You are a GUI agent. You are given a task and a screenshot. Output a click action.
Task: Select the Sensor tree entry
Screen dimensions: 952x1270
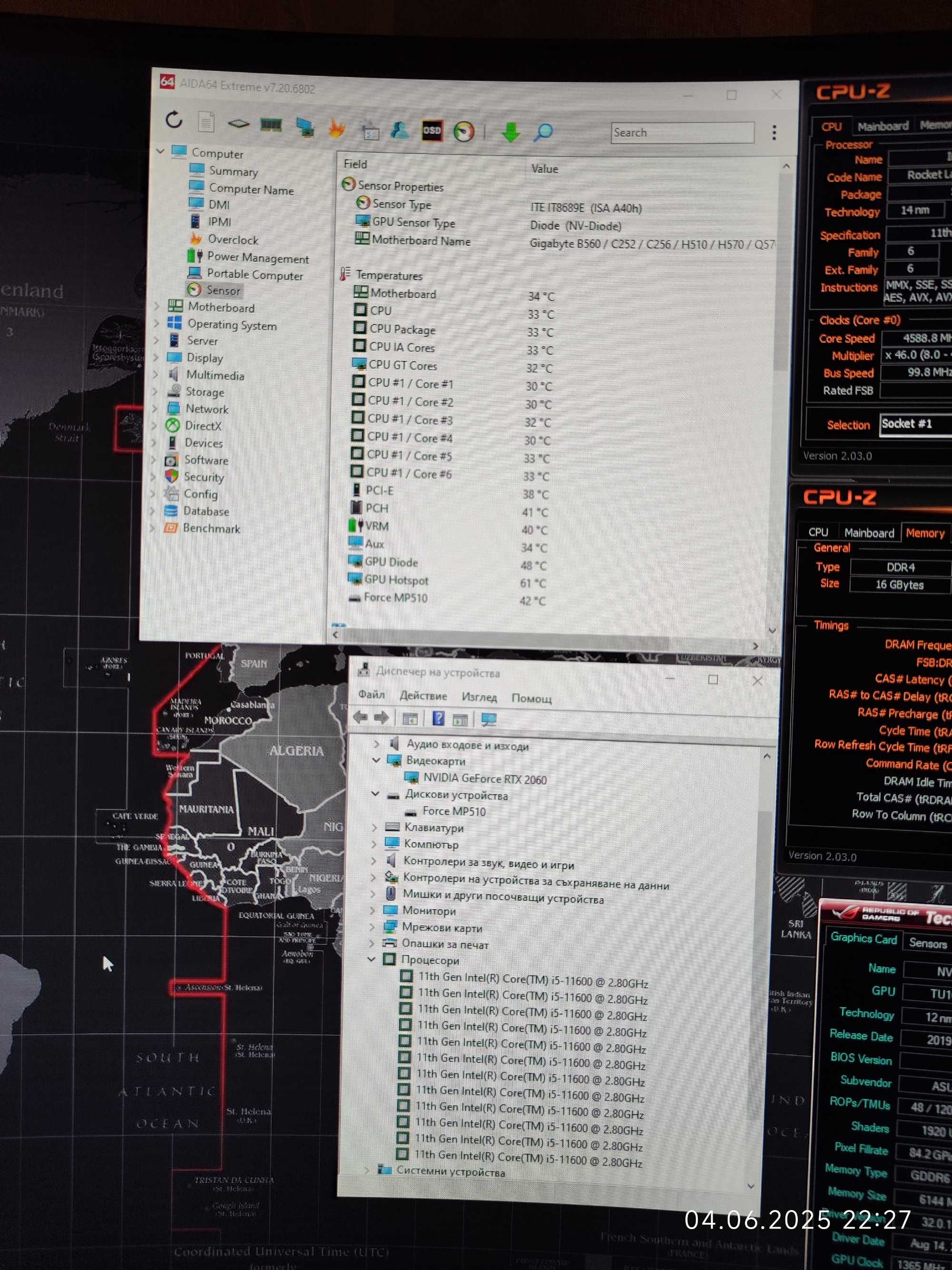(x=223, y=290)
